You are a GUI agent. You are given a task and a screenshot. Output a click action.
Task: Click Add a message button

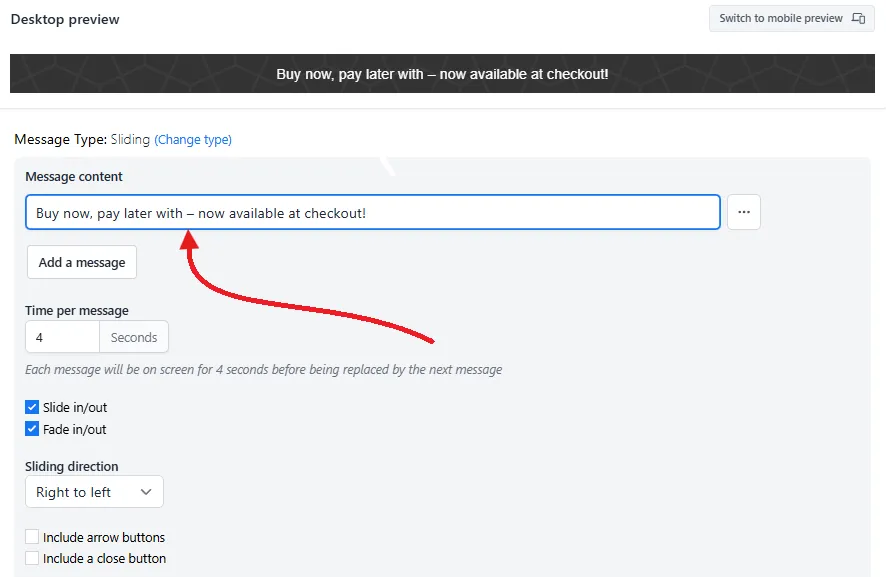[x=82, y=262]
